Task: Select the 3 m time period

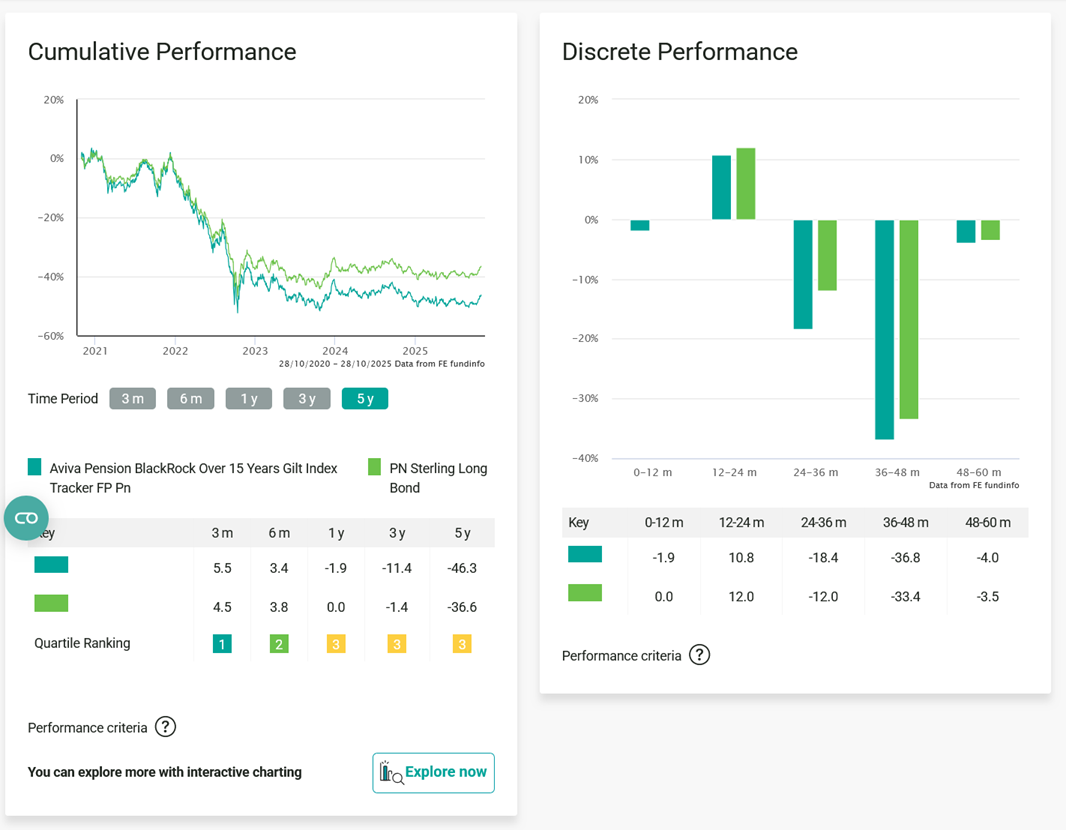Action: (133, 398)
